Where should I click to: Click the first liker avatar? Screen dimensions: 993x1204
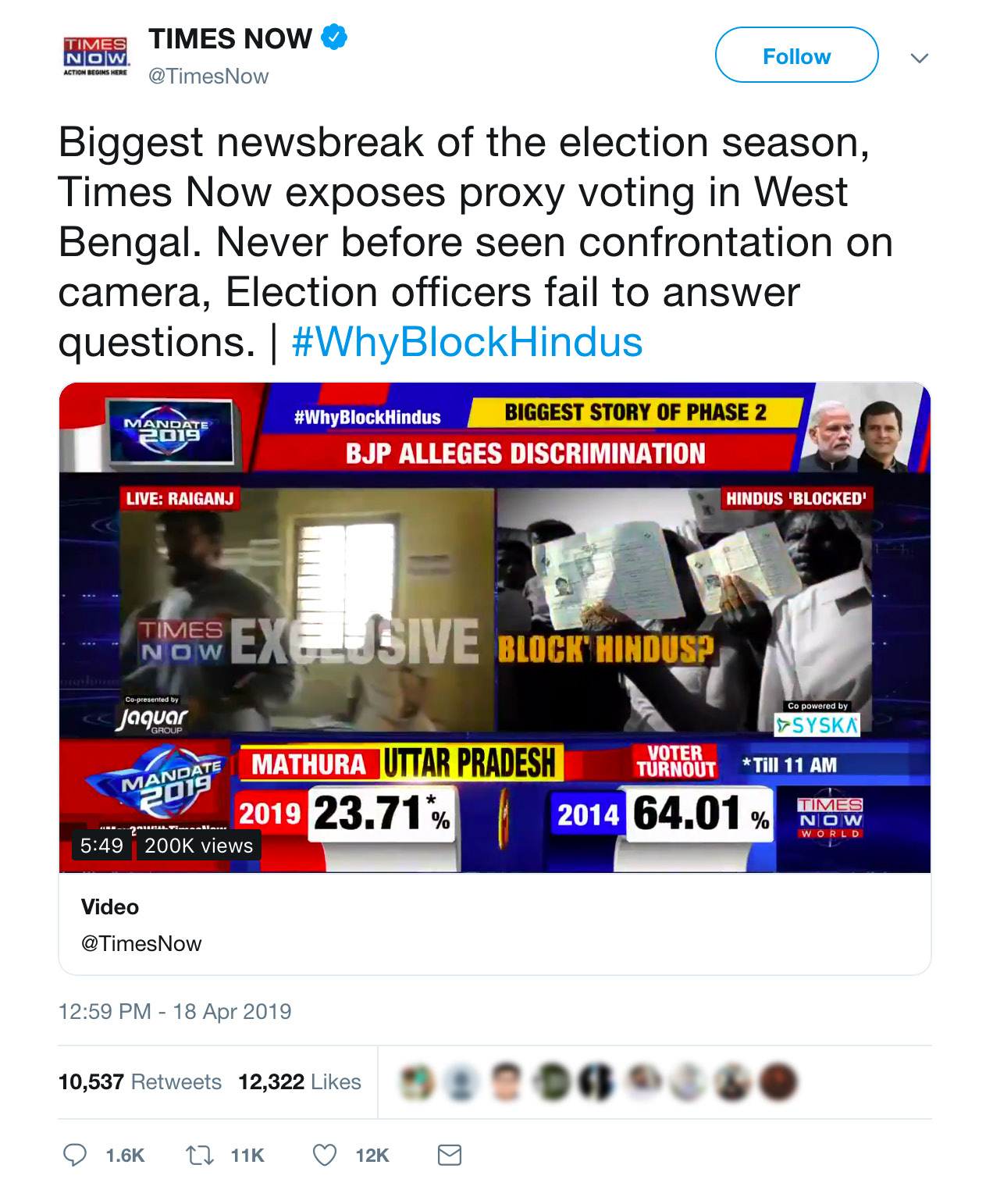pyautogui.click(x=416, y=1082)
